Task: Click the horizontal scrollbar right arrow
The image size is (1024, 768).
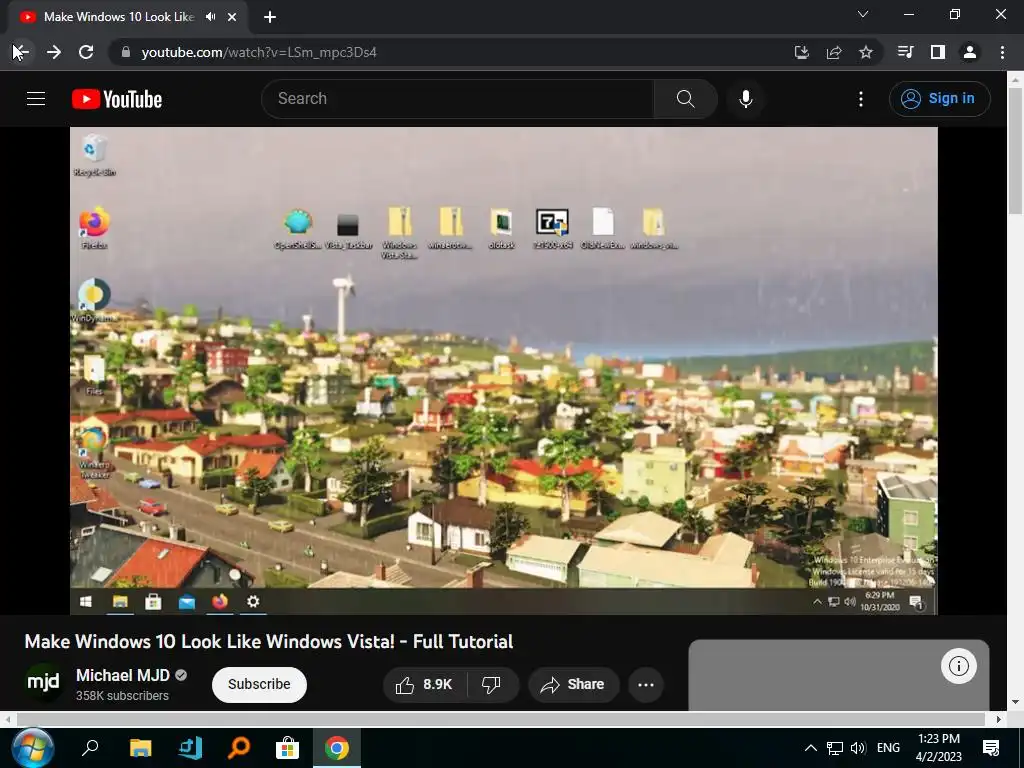Action: click(999, 719)
